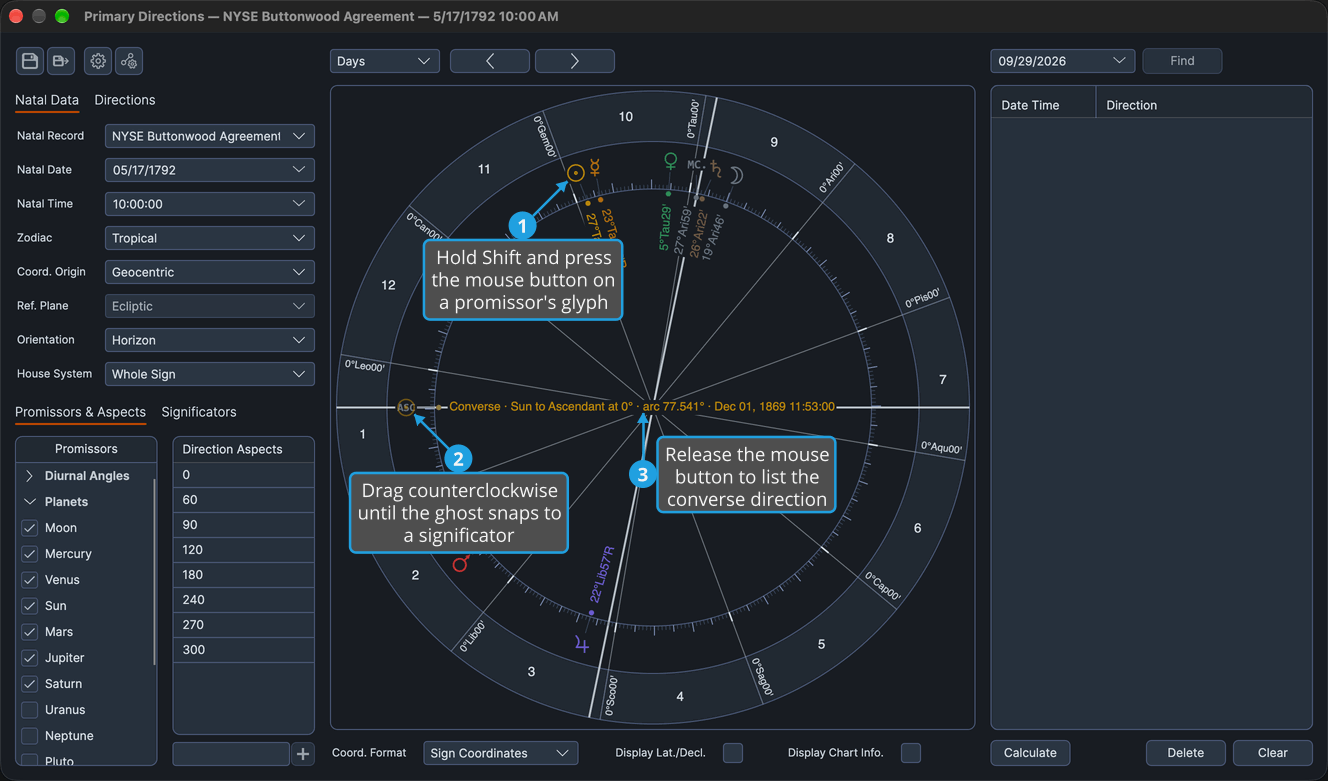Switch to the Directions tab
Screen dimensions: 1328x781
(125, 100)
